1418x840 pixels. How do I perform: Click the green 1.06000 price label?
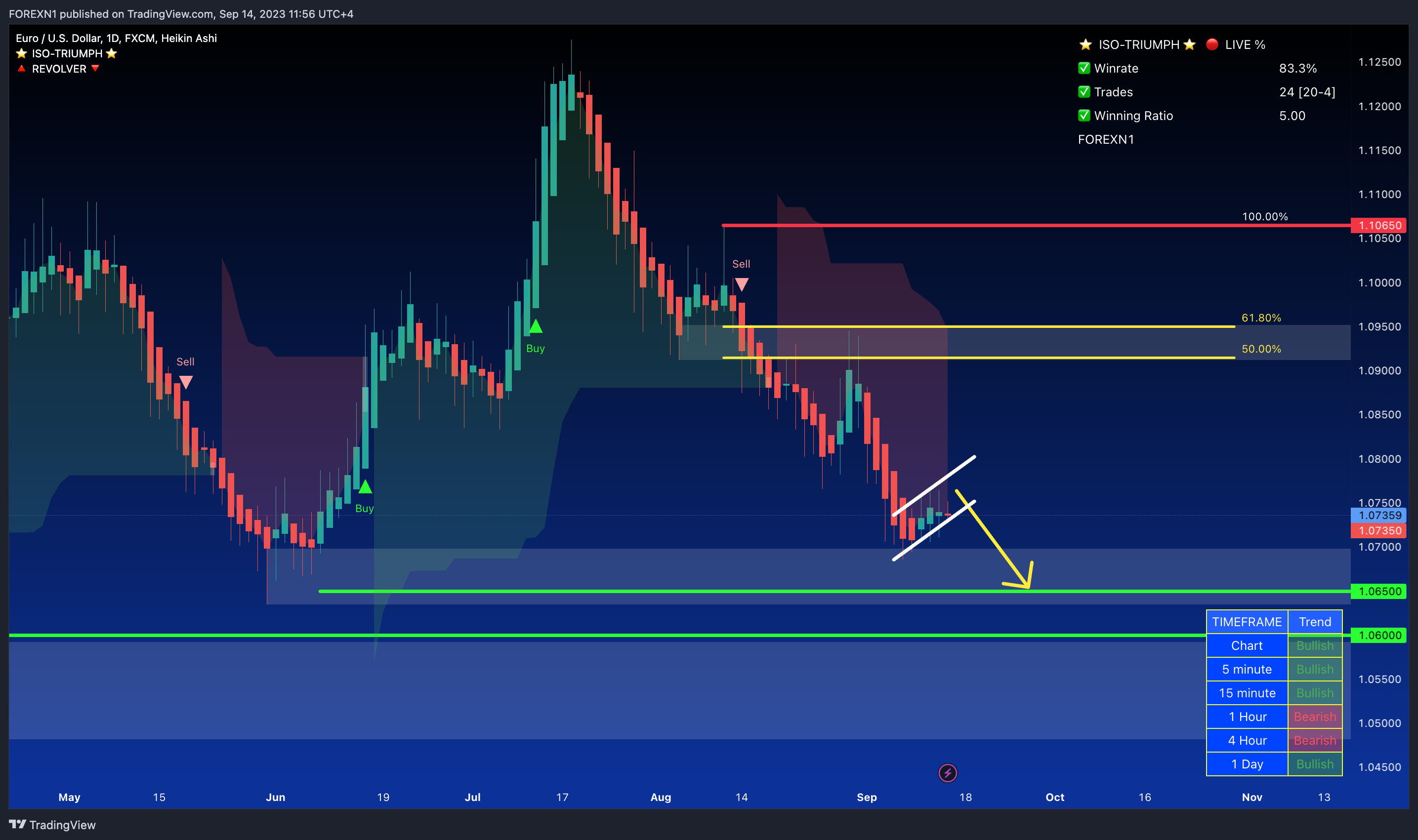1379,635
